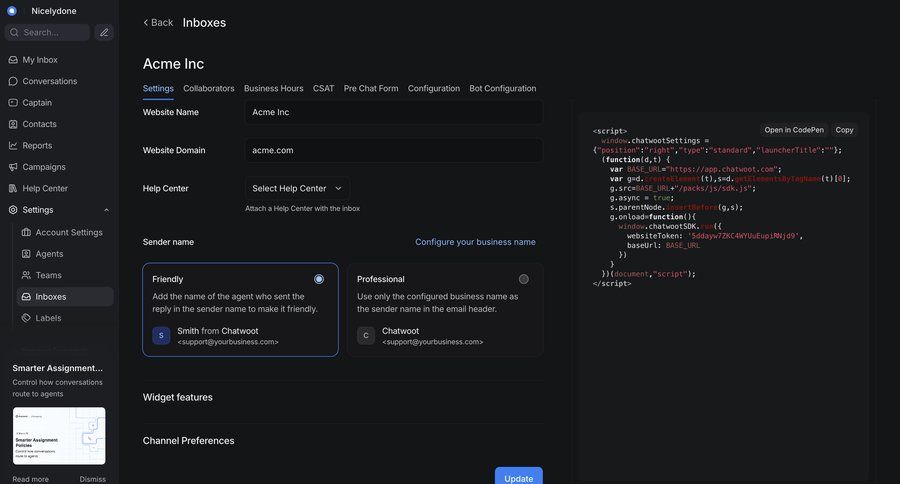Open the Configuration tab

coord(433,88)
